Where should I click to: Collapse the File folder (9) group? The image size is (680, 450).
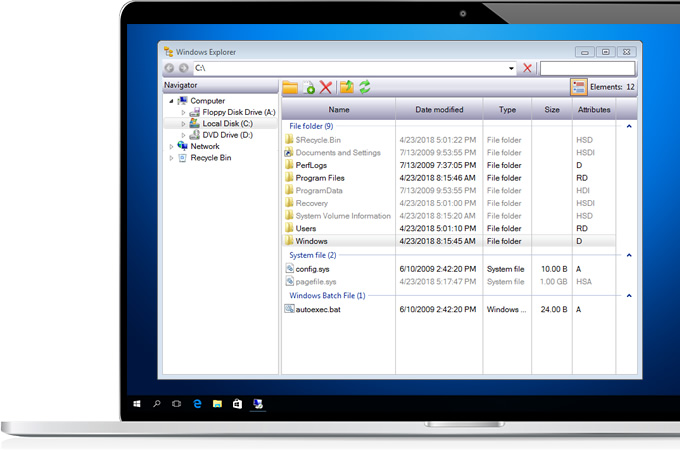629,127
